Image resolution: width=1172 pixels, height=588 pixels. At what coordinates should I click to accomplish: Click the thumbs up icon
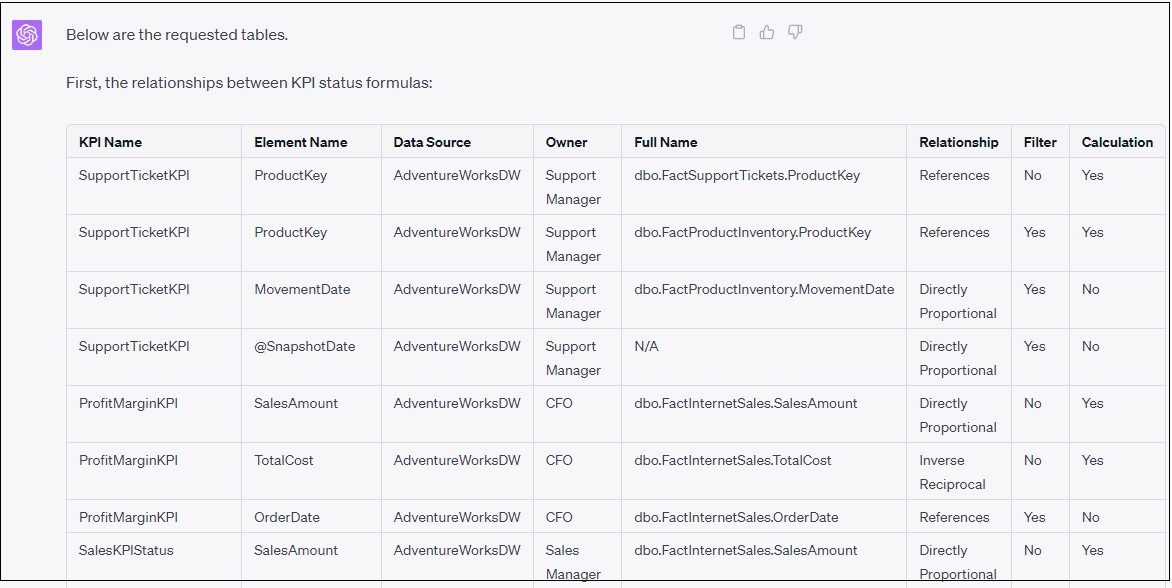(x=767, y=33)
